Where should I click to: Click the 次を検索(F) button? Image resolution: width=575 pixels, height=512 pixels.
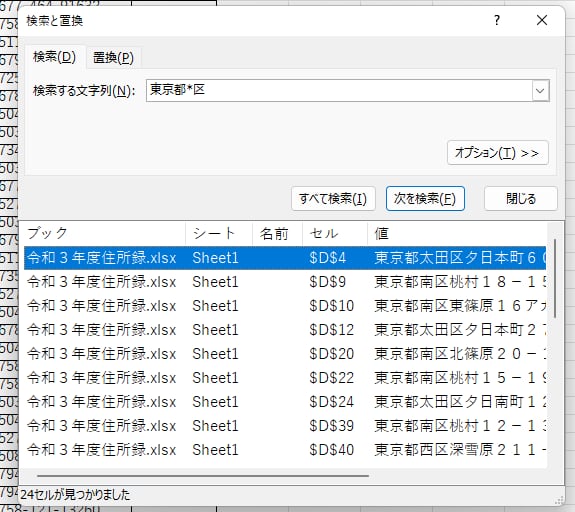pyautogui.click(x=425, y=198)
